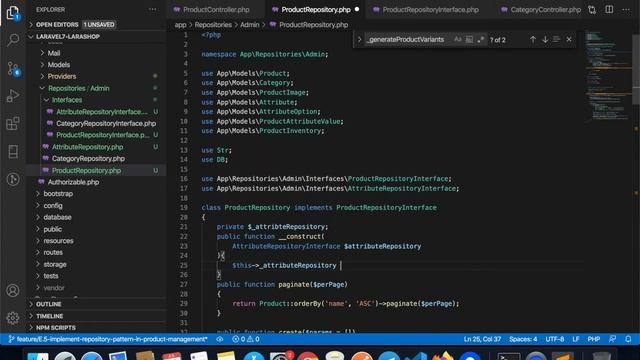Viewport: 640px width, 360px height.
Task: Expand the config folder
Action: click(53, 205)
